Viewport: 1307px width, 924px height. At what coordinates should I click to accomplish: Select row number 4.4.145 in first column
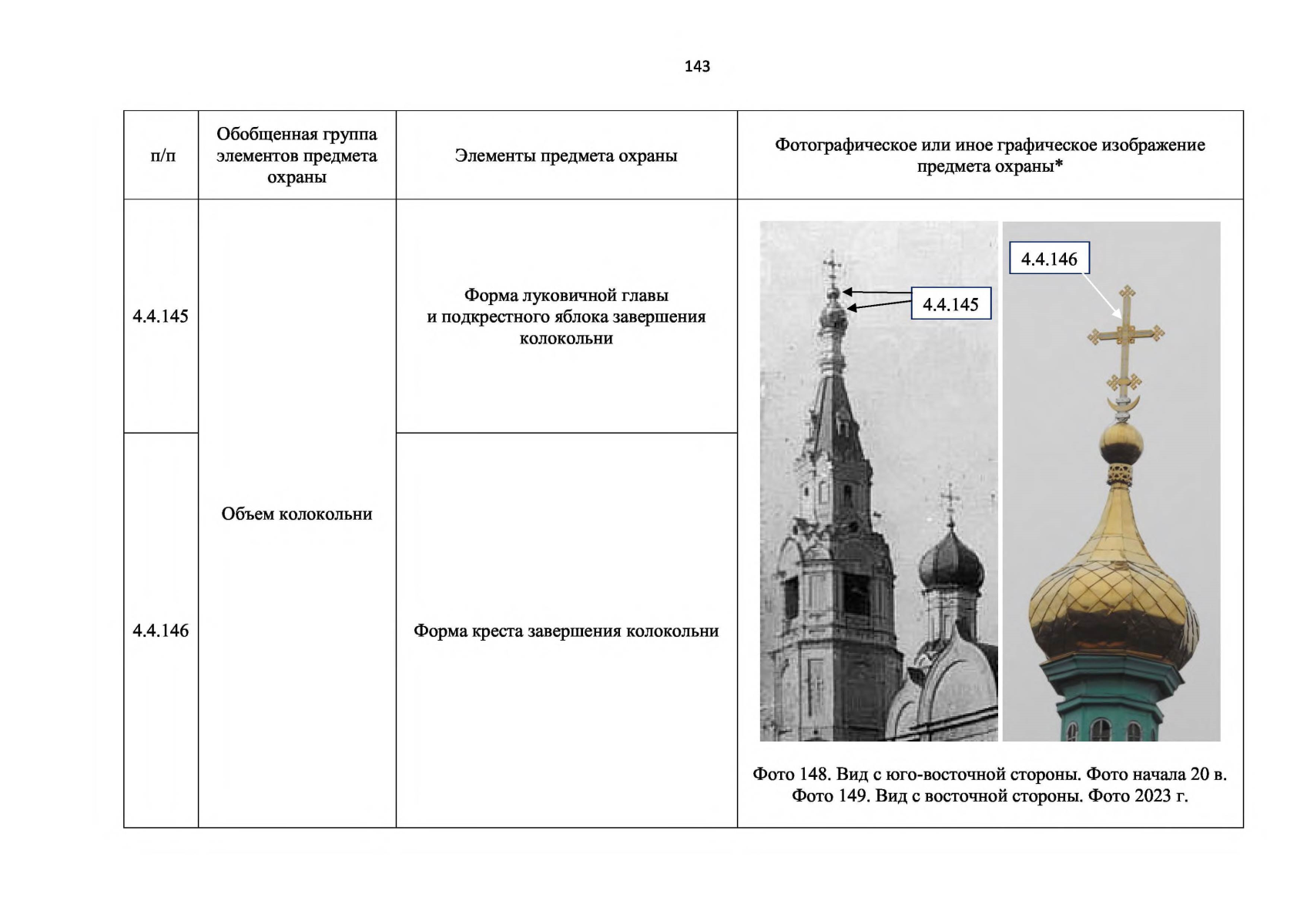(160, 316)
